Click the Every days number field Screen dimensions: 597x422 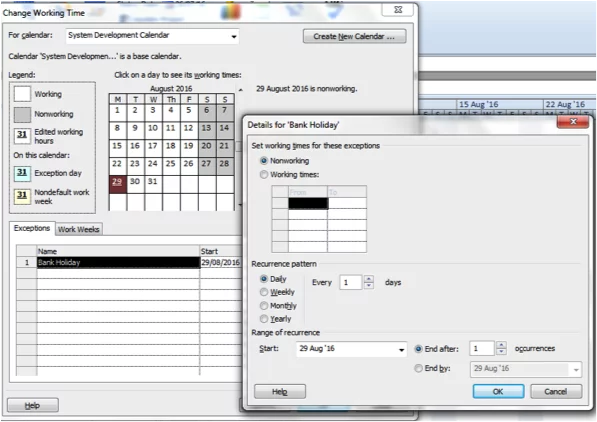[x=351, y=282]
